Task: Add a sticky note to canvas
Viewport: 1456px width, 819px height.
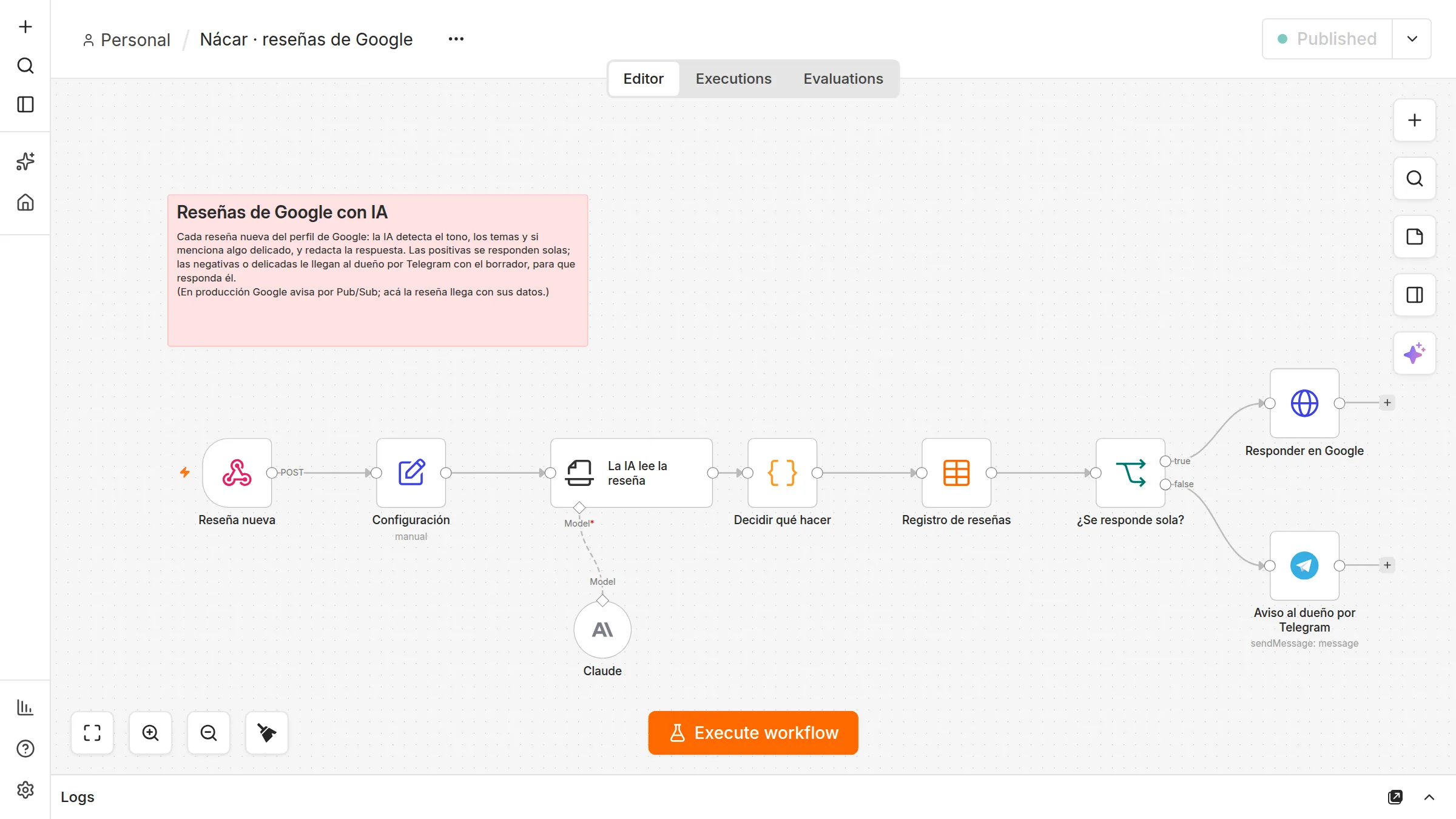Action: point(1415,237)
